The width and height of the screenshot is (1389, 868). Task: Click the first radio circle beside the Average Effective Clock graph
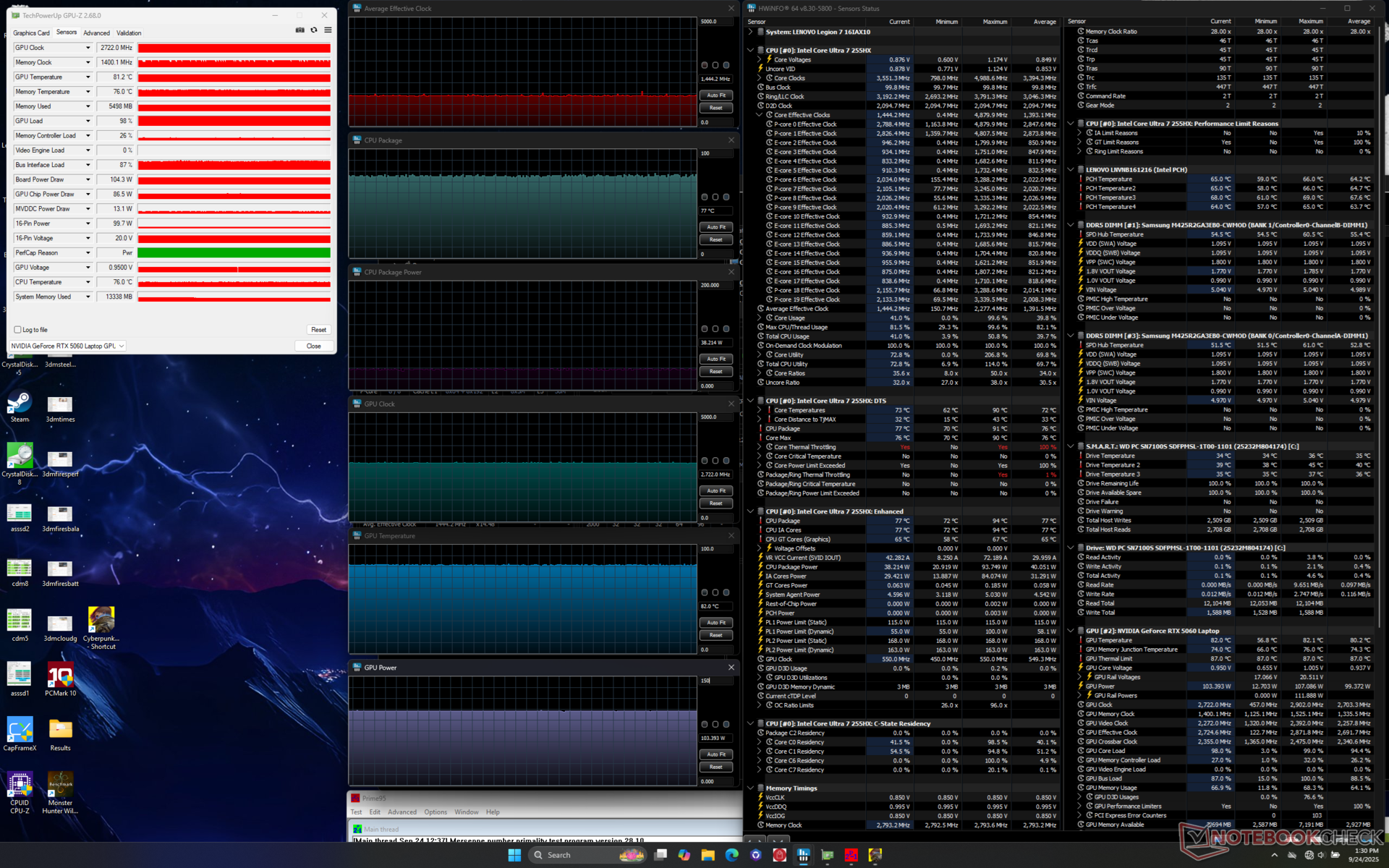pyautogui.click(x=705, y=65)
